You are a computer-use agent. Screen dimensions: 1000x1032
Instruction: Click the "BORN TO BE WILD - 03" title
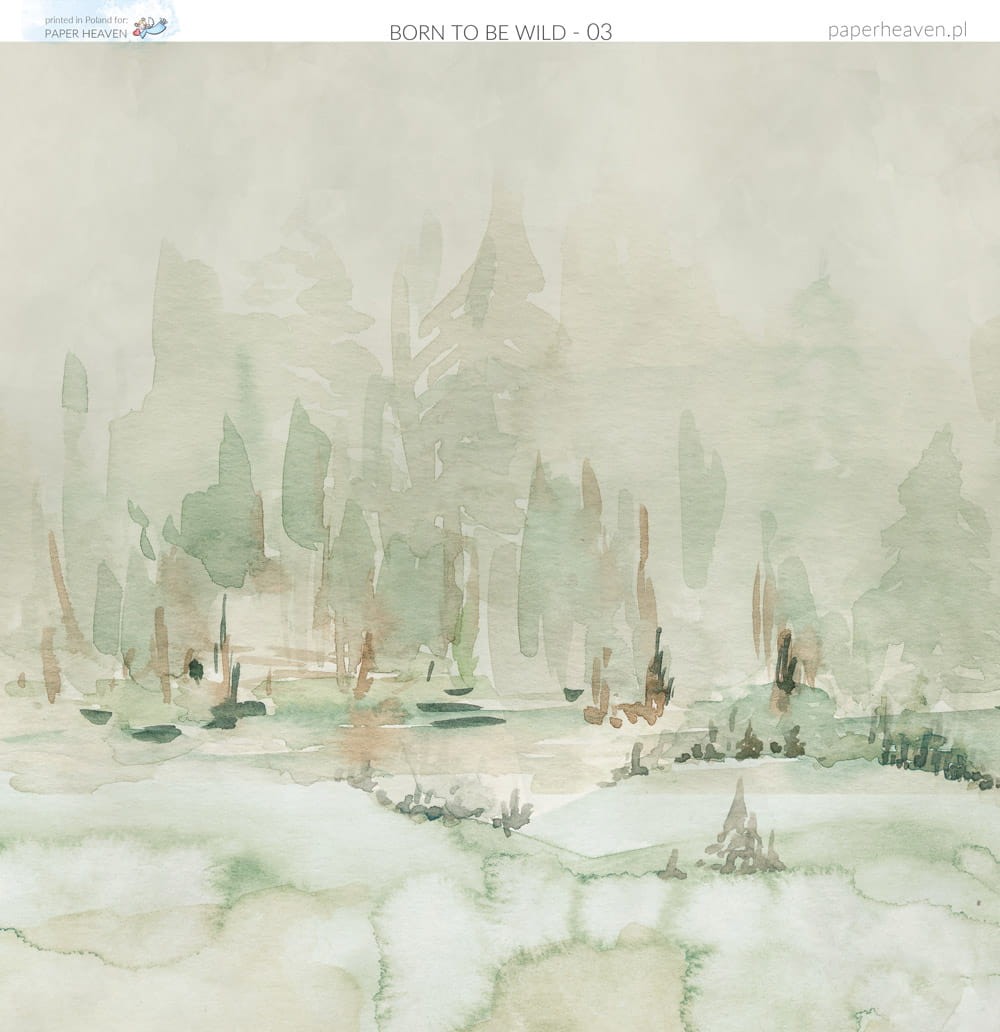pos(500,32)
